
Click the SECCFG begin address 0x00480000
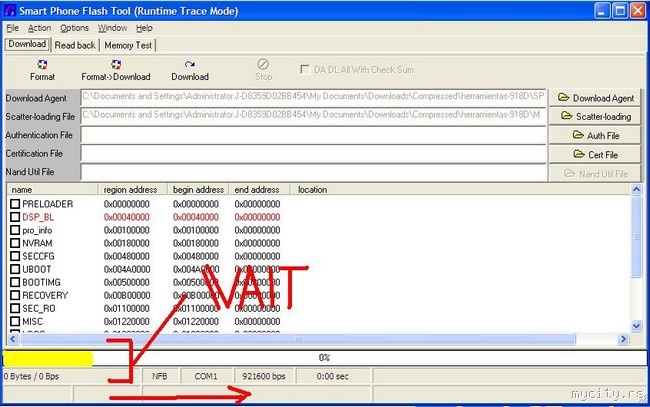[x=196, y=256]
